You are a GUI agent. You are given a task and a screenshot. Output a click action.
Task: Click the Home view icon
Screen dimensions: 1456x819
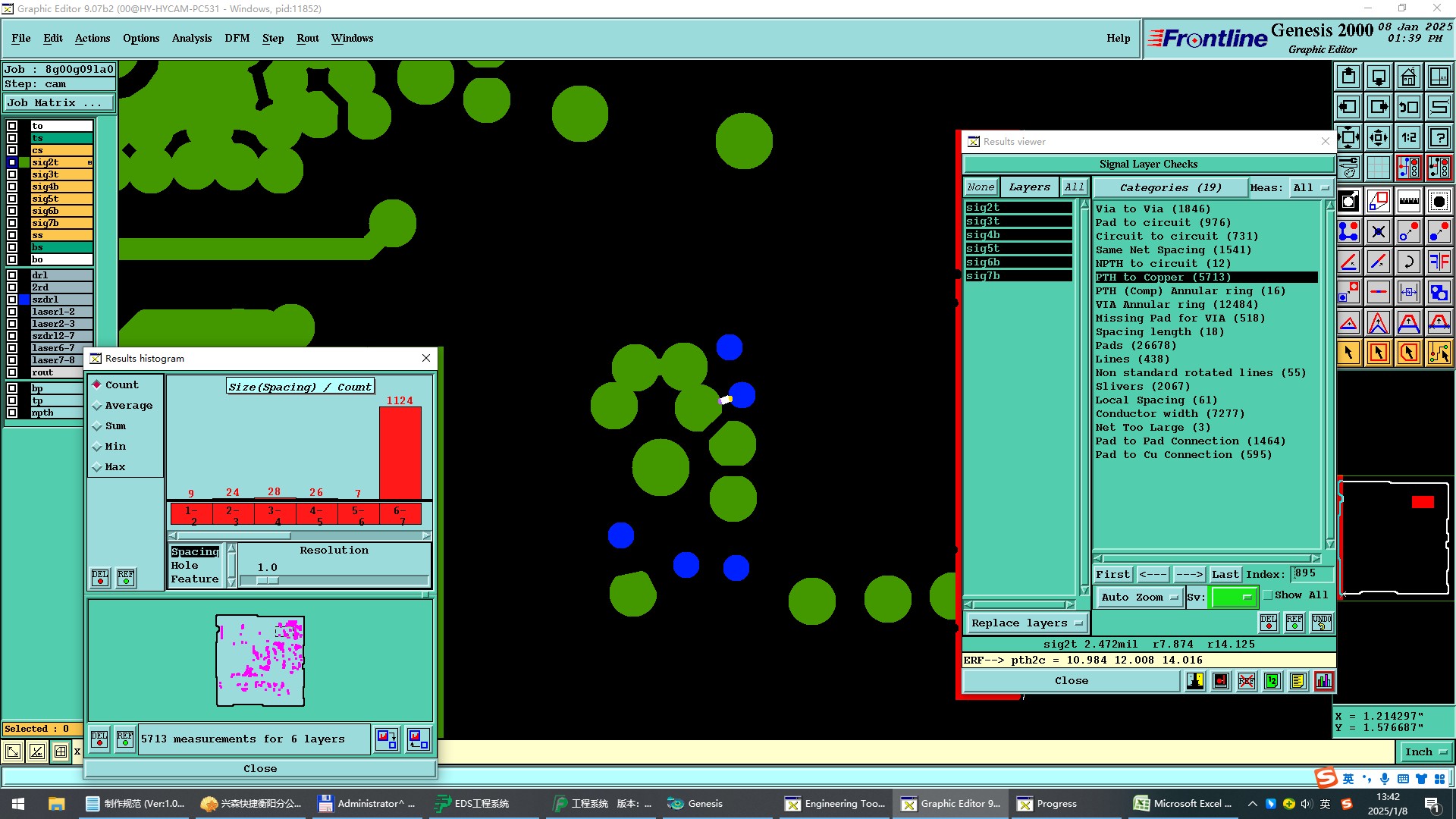coord(1408,77)
